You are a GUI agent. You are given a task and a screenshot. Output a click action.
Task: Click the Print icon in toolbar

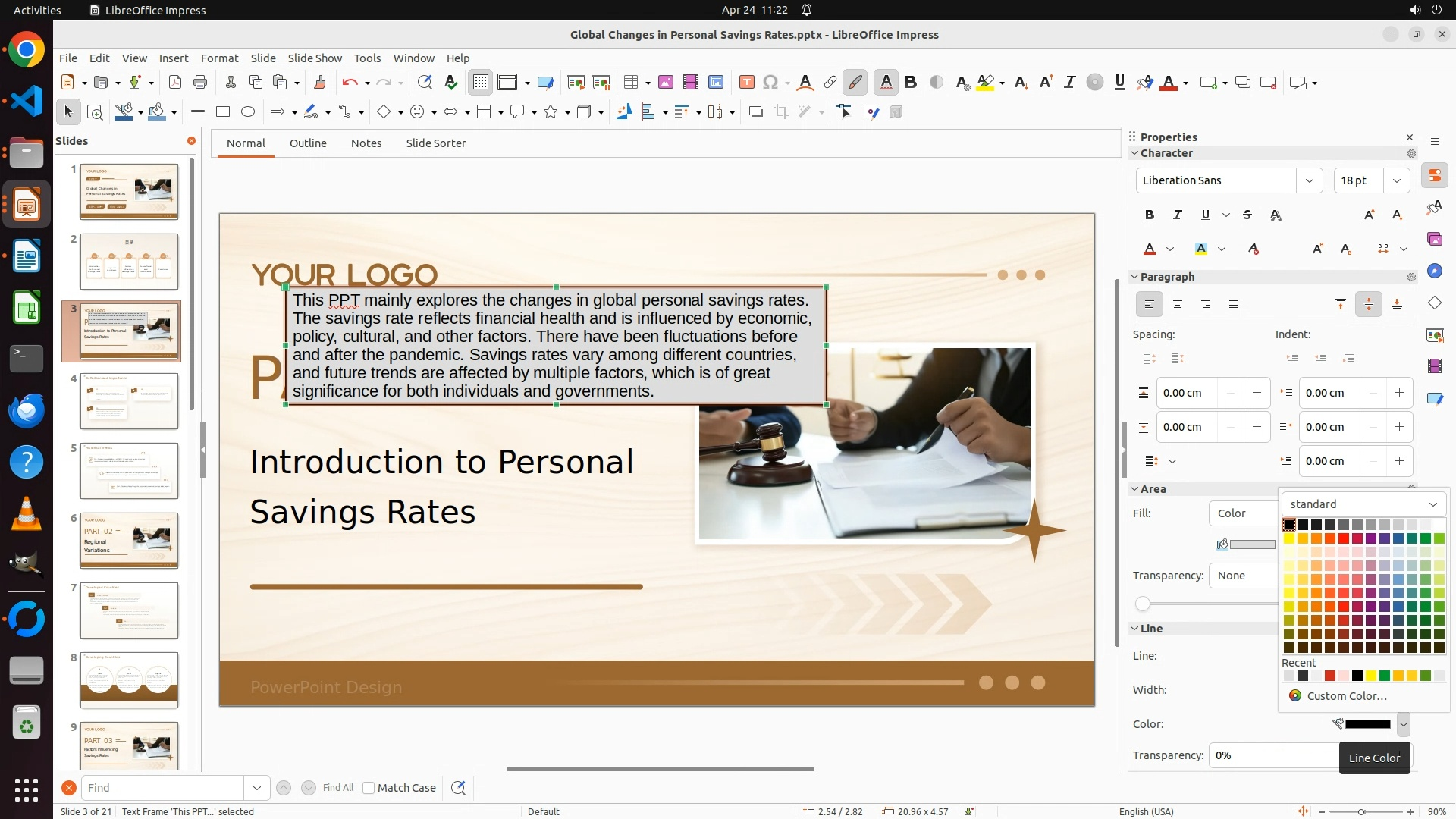pos(200,83)
